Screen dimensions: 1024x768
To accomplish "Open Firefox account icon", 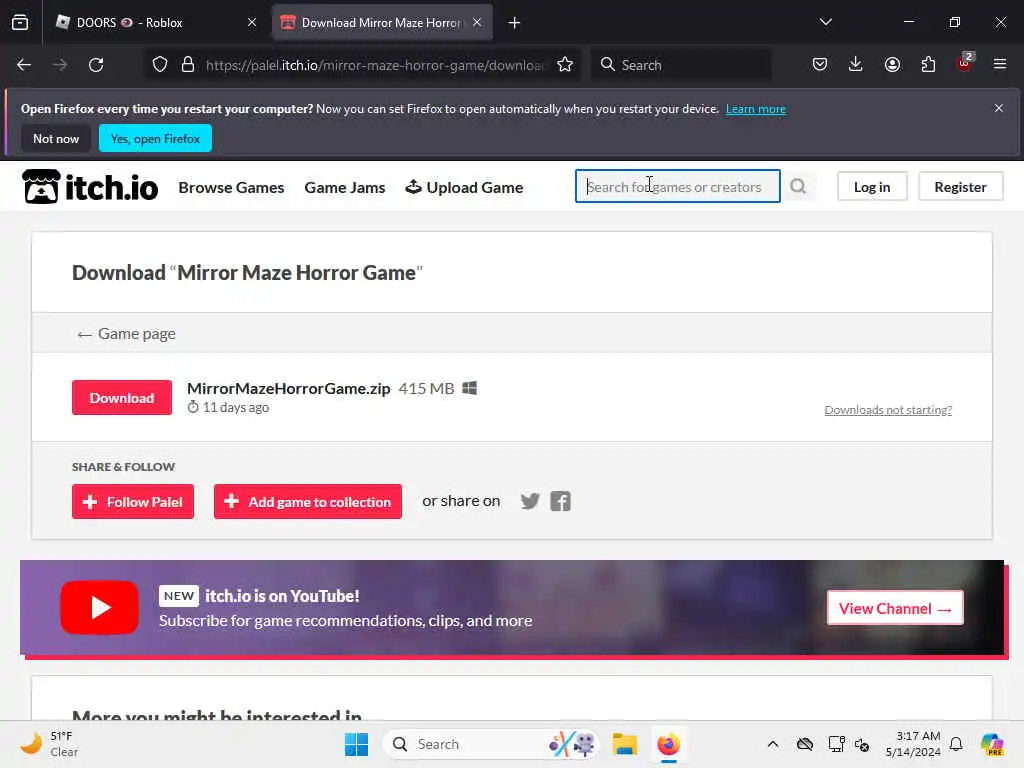I will click(892, 64).
